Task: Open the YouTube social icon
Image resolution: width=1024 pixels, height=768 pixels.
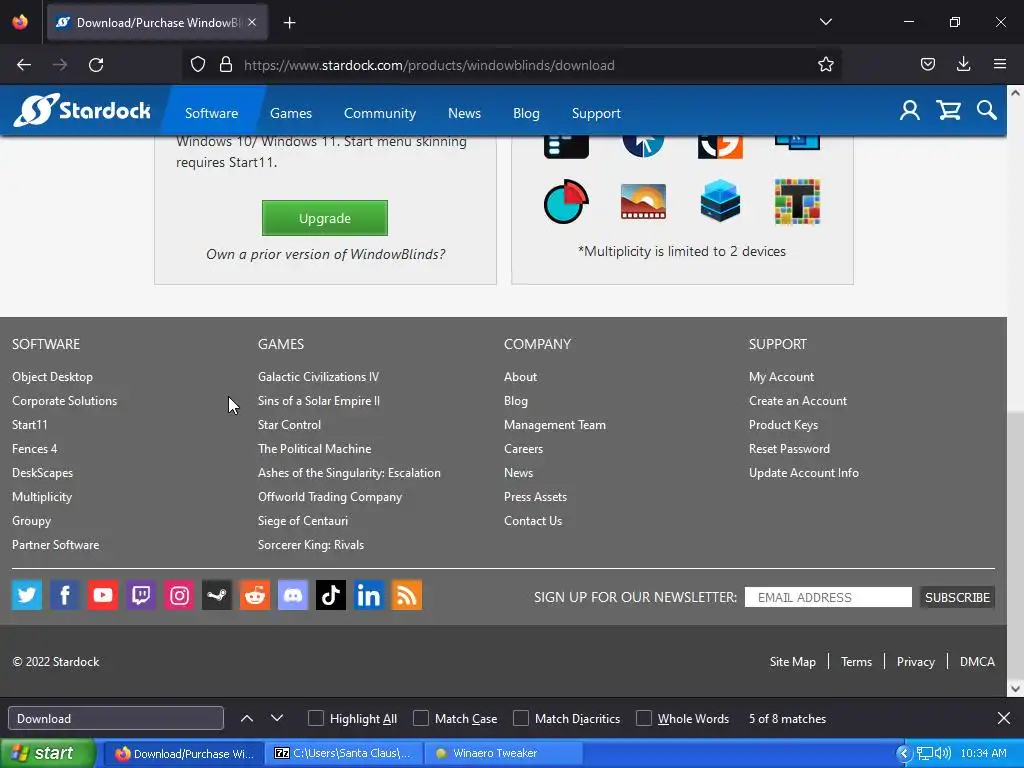Action: click(x=103, y=595)
